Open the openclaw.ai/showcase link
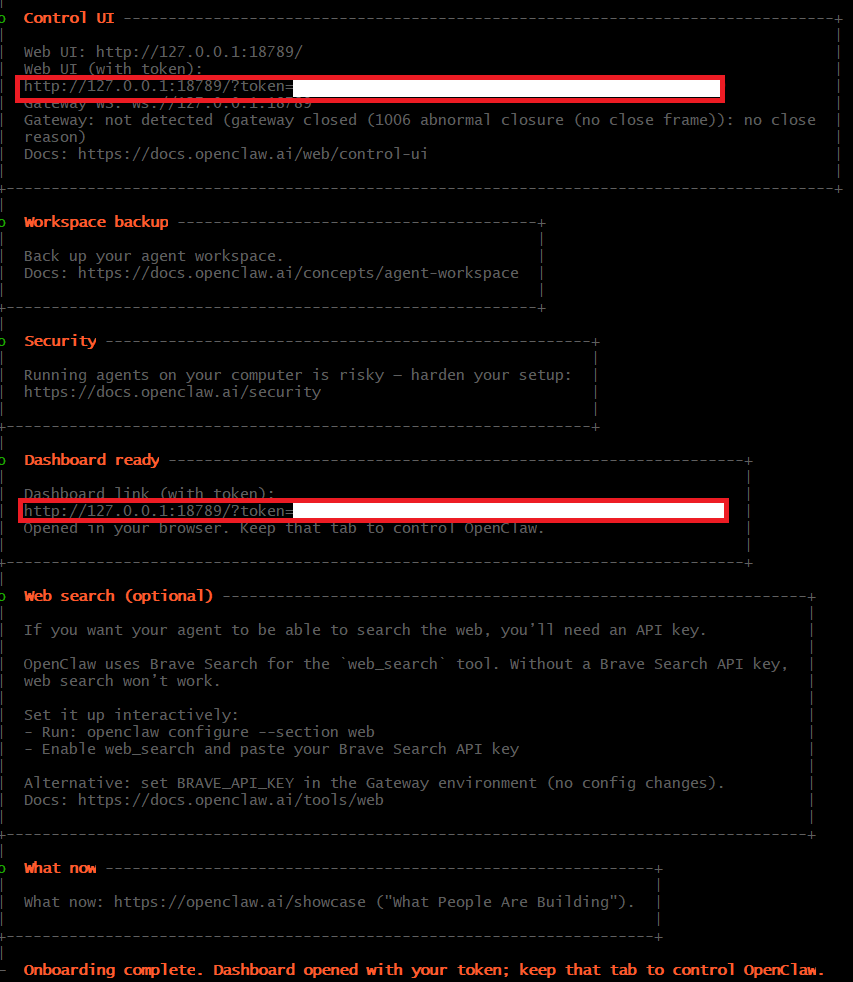The image size is (853, 982). 239,902
